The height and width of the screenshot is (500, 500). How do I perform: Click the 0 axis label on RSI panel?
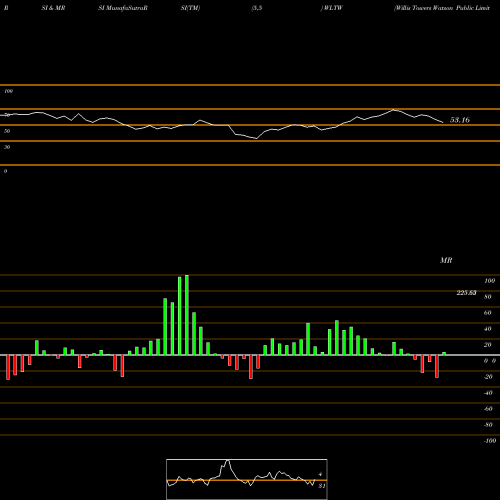pos(5,171)
